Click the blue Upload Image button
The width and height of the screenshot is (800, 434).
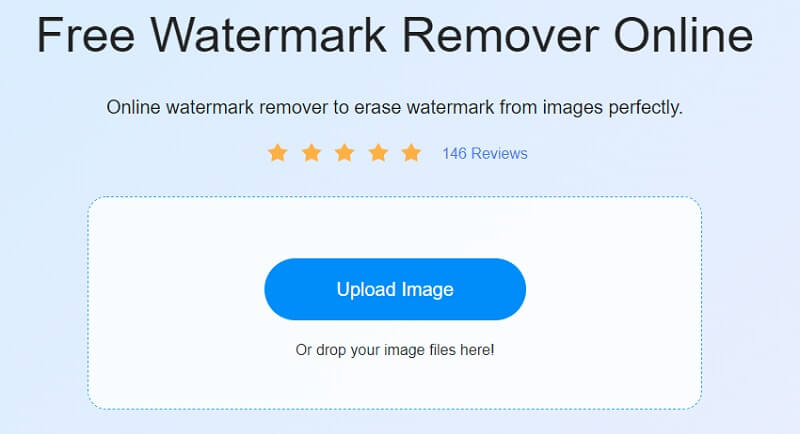coord(395,289)
